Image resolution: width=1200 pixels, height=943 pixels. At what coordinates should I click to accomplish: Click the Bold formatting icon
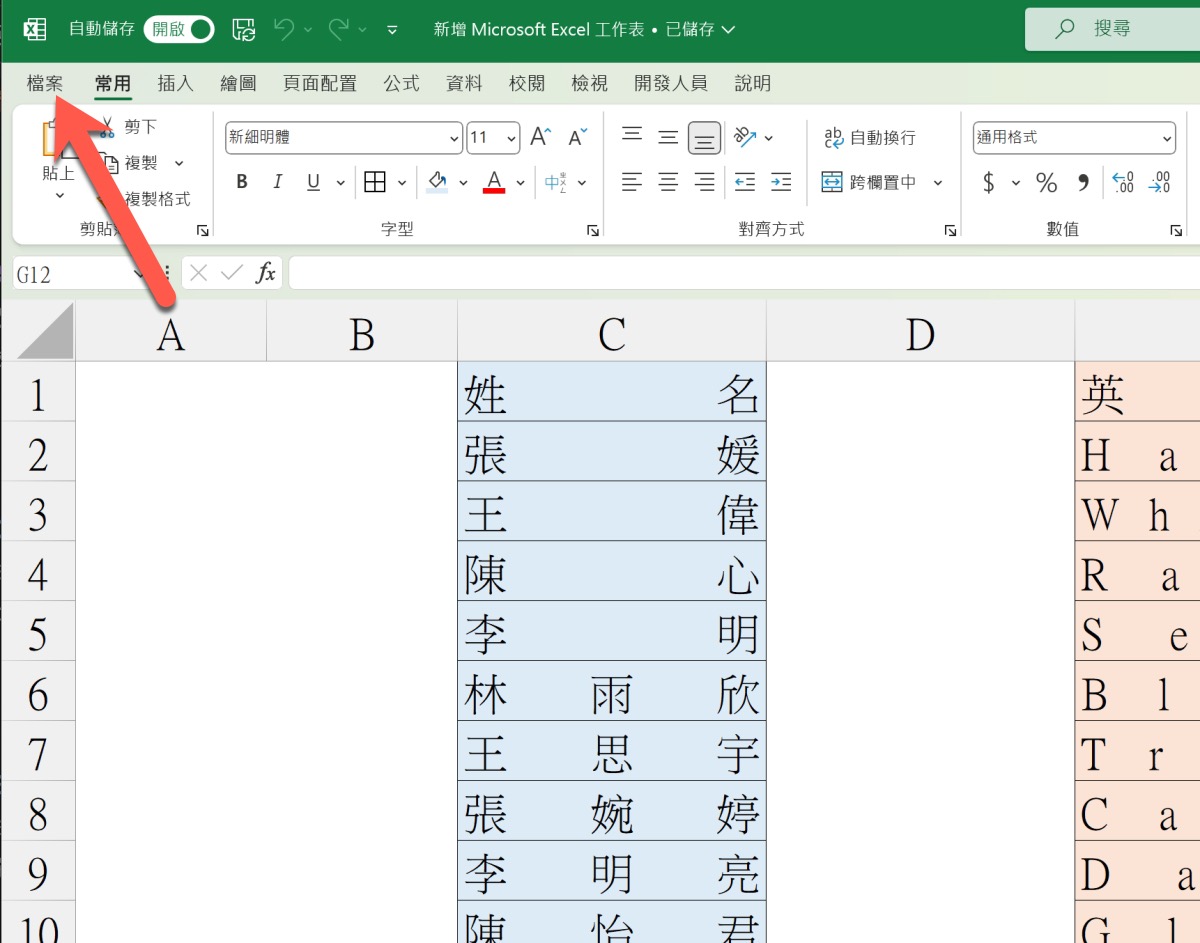coord(242,182)
